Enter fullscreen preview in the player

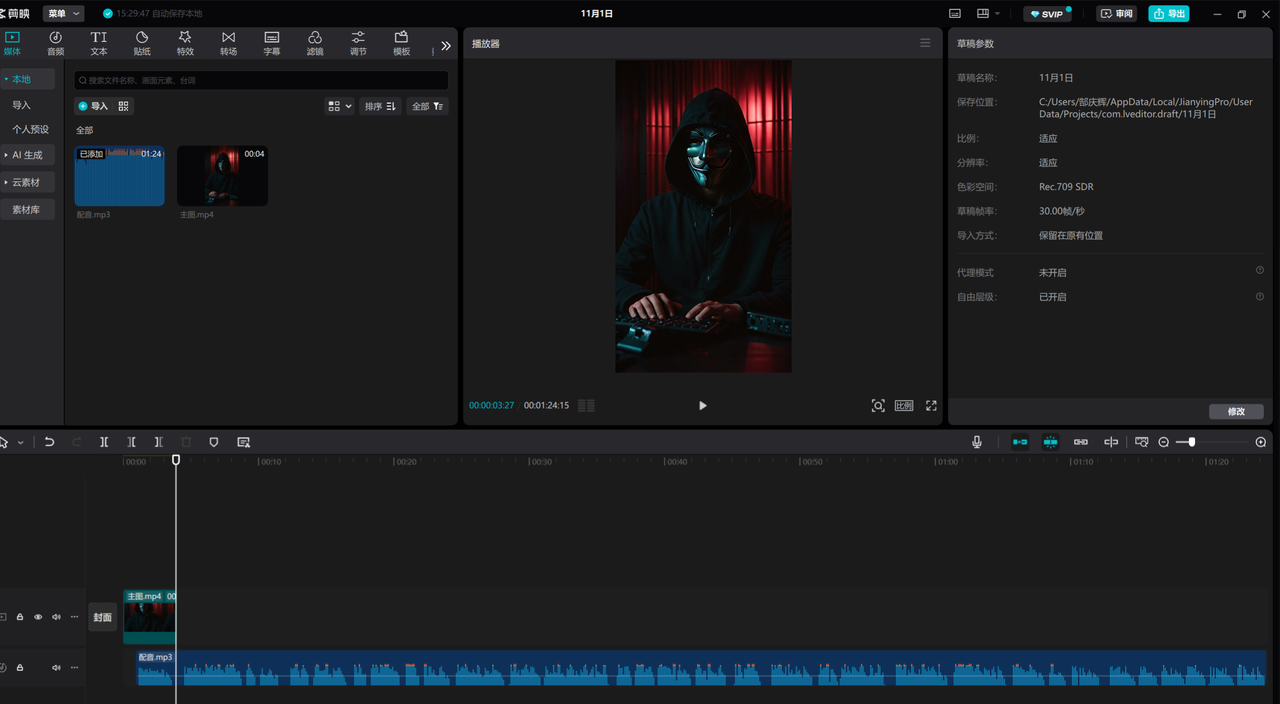click(x=931, y=405)
